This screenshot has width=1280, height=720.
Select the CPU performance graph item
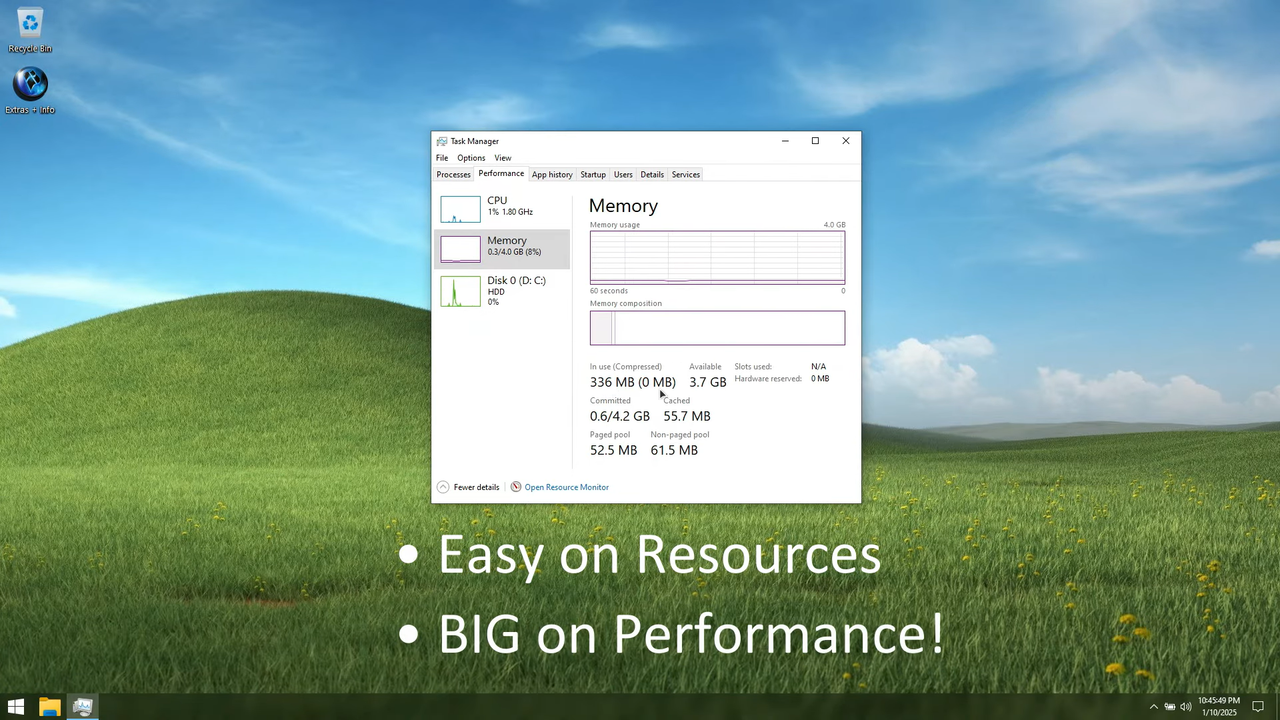(502, 208)
